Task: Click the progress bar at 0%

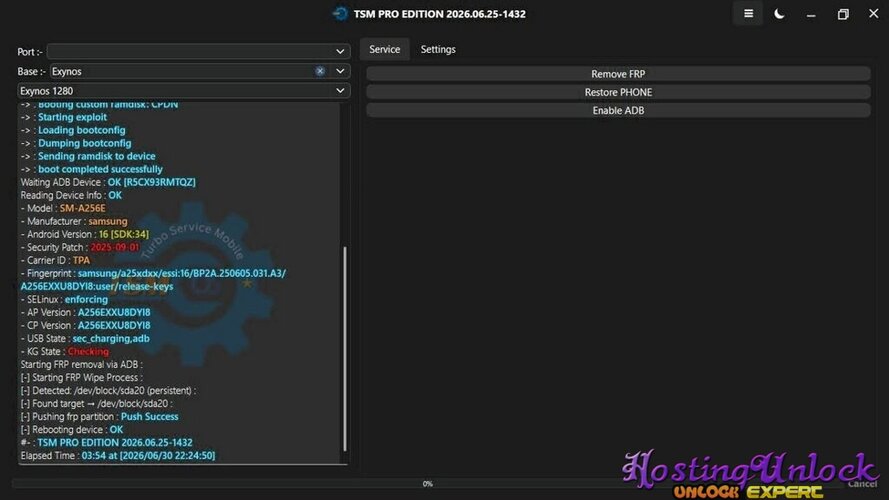Action: pos(427,484)
